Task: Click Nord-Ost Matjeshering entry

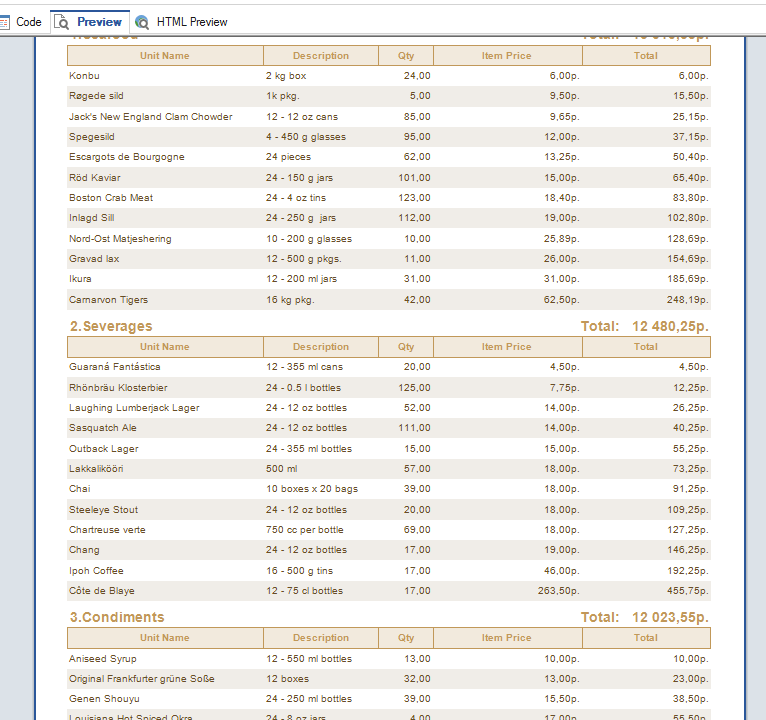Action: coord(120,239)
